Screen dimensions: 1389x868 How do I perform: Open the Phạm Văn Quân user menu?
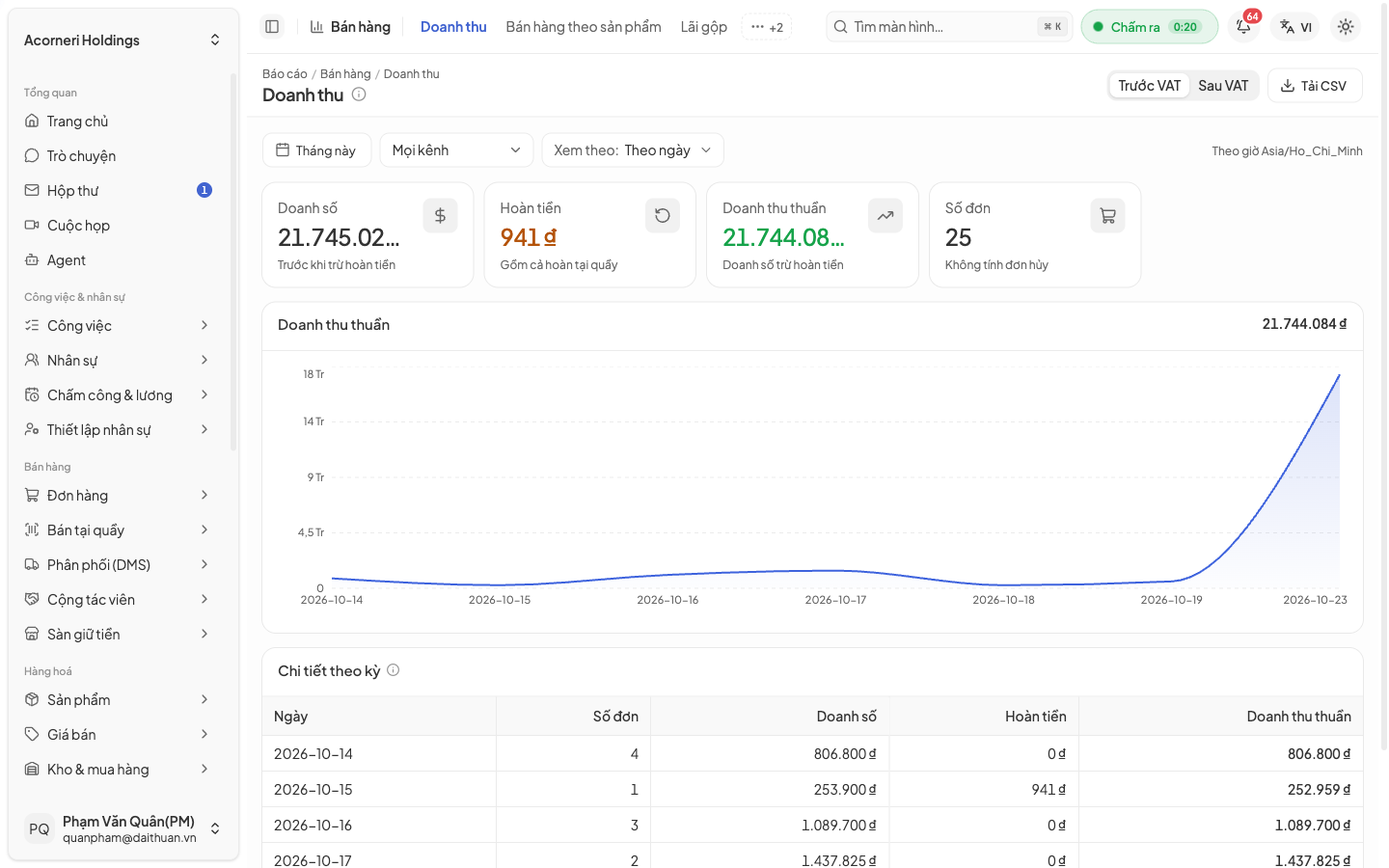123,829
